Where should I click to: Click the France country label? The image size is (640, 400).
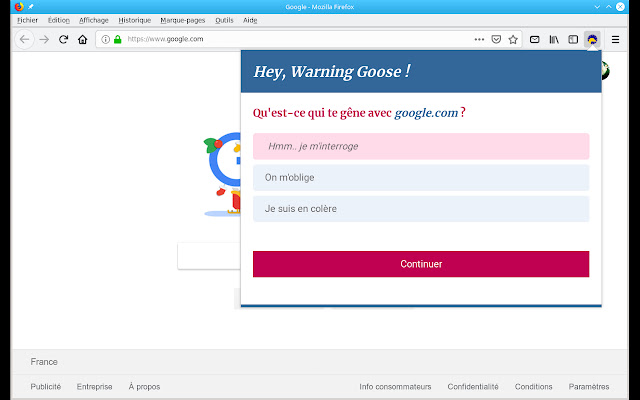[x=44, y=362]
